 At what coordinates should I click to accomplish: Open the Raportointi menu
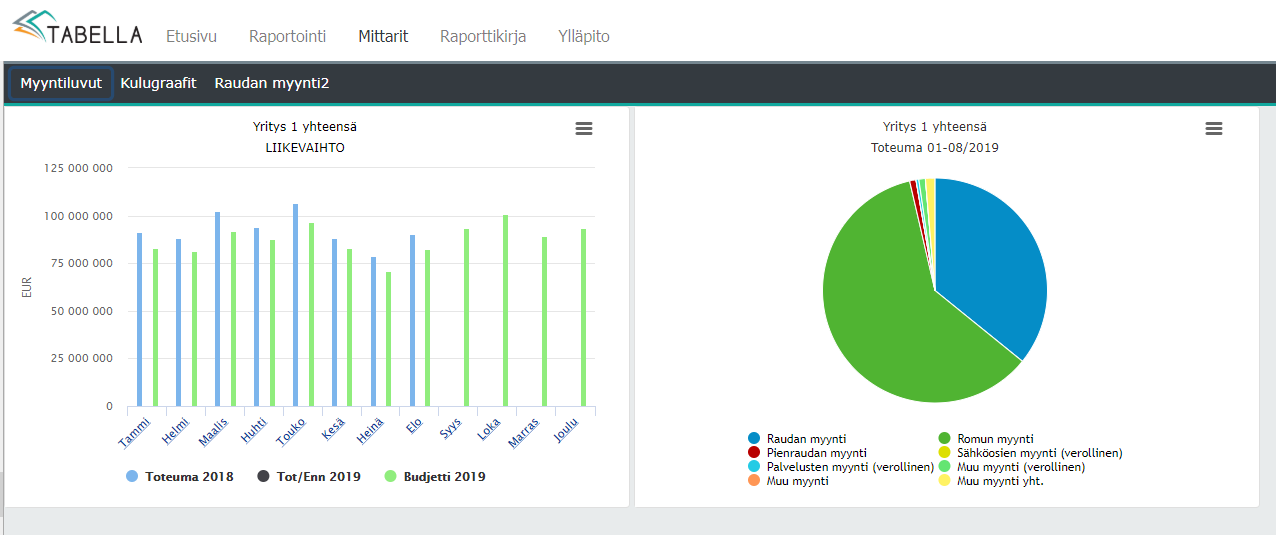tap(287, 36)
